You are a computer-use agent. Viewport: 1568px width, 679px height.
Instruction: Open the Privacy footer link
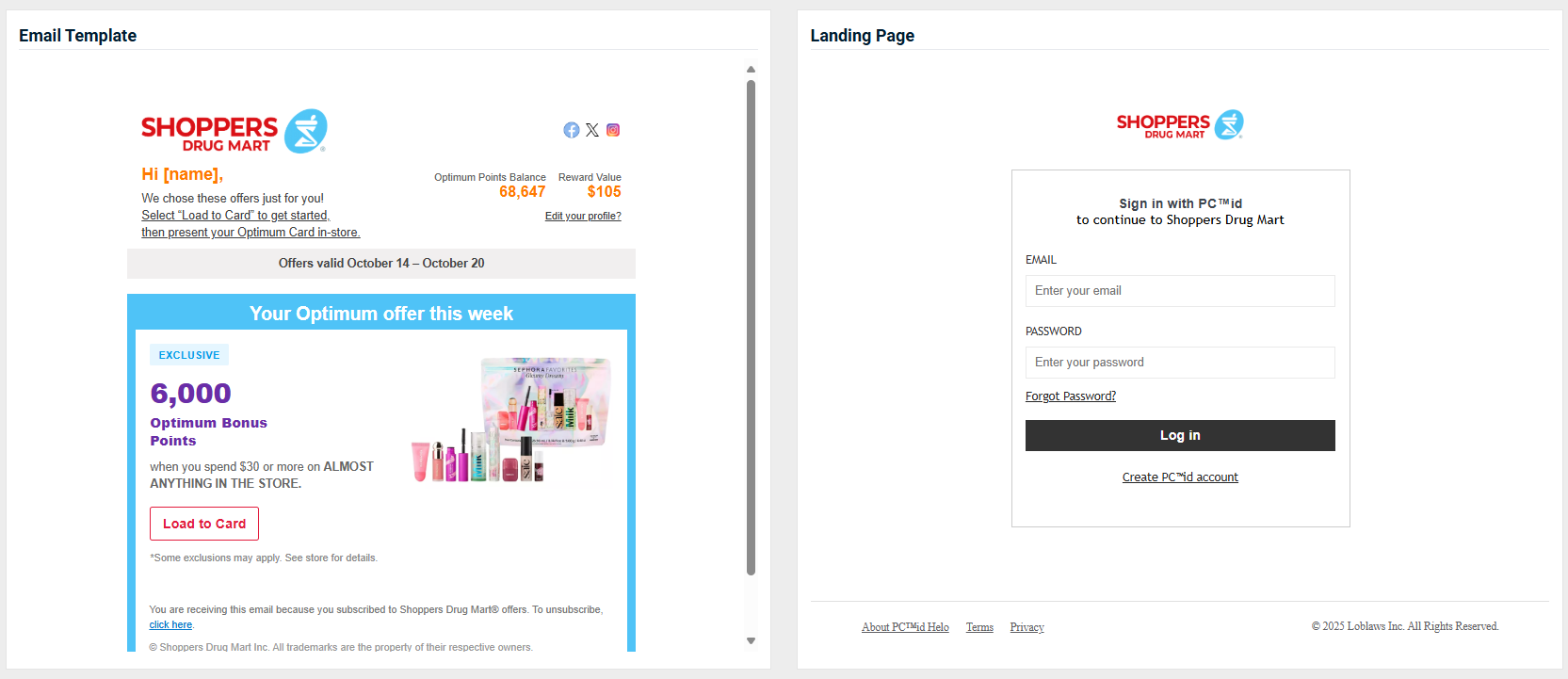[1026, 627]
